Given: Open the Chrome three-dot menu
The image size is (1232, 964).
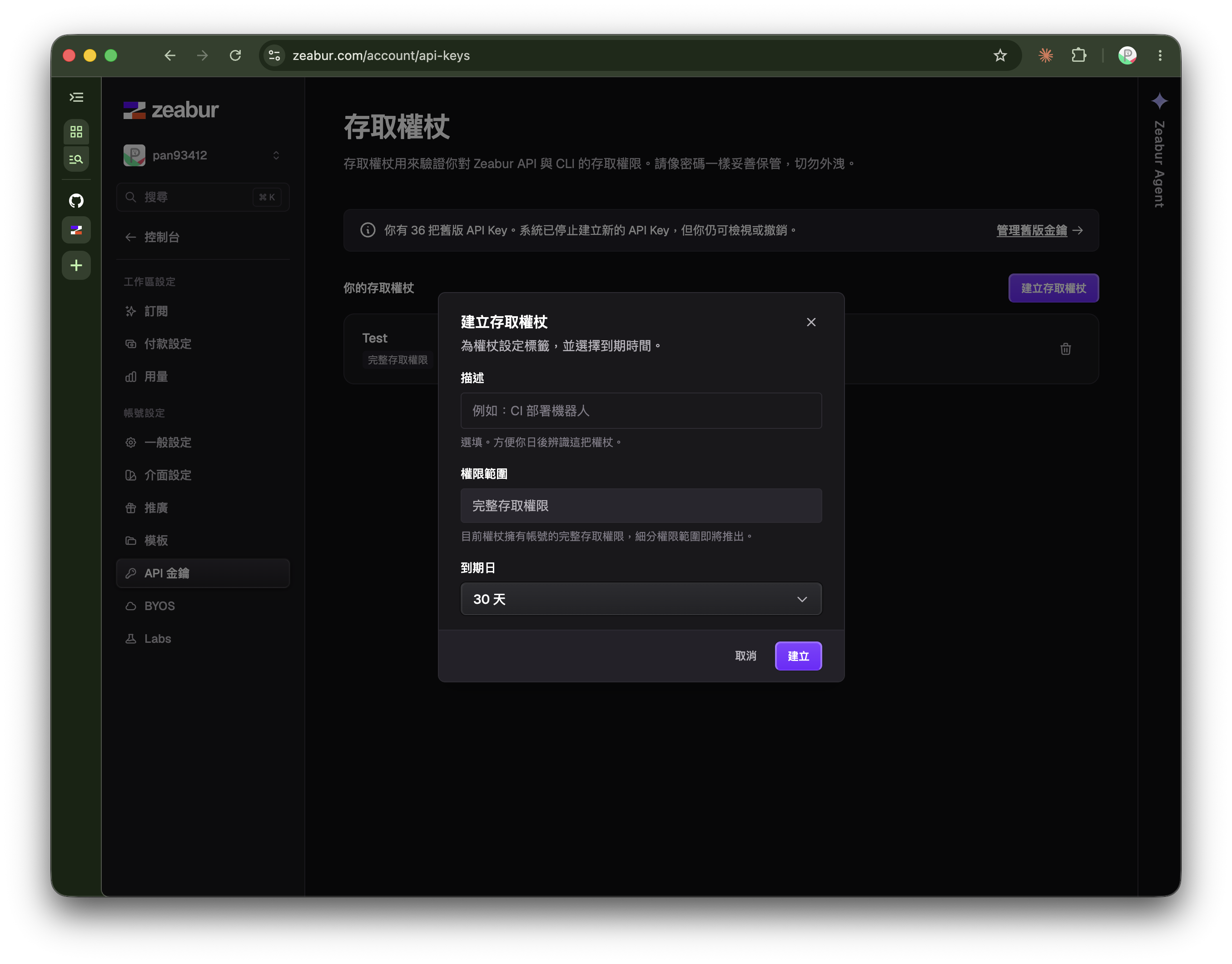Looking at the screenshot, I should pyautogui.click(x=1160, y=55).
